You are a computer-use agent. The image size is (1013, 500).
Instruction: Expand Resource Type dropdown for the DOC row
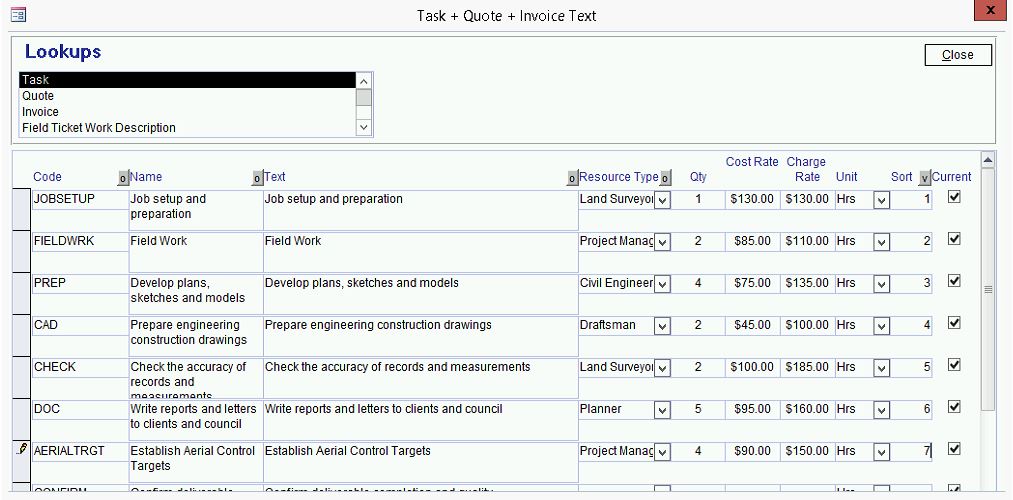[x=662, y=410]
